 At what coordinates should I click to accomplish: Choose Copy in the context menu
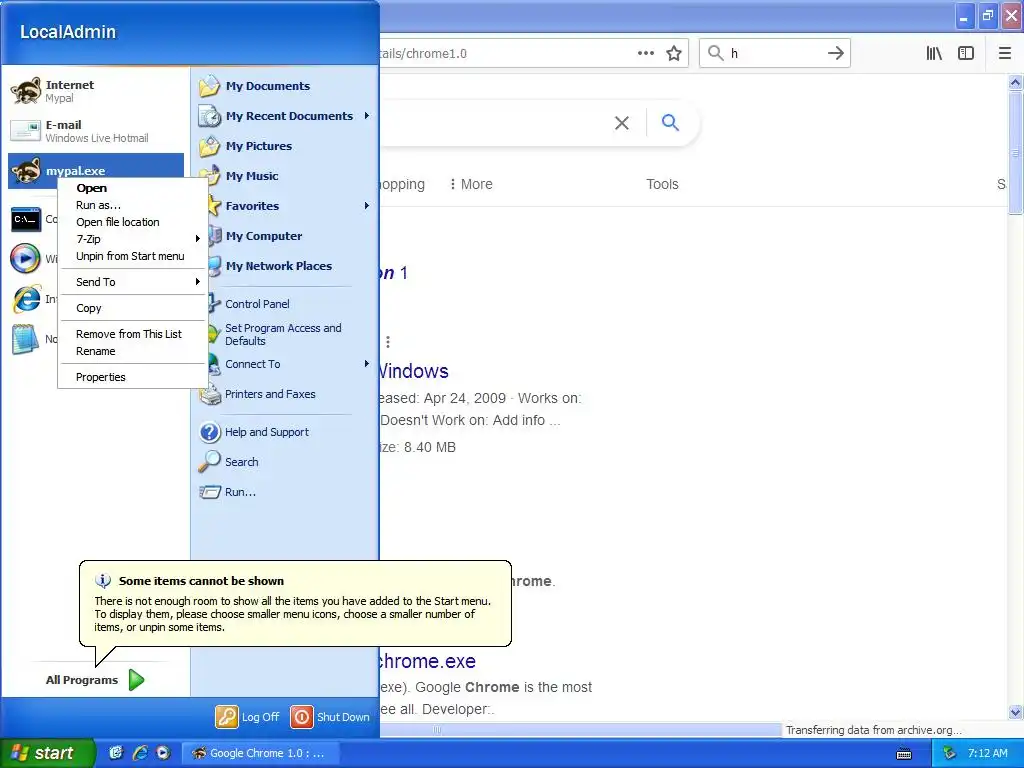point(133,308)
